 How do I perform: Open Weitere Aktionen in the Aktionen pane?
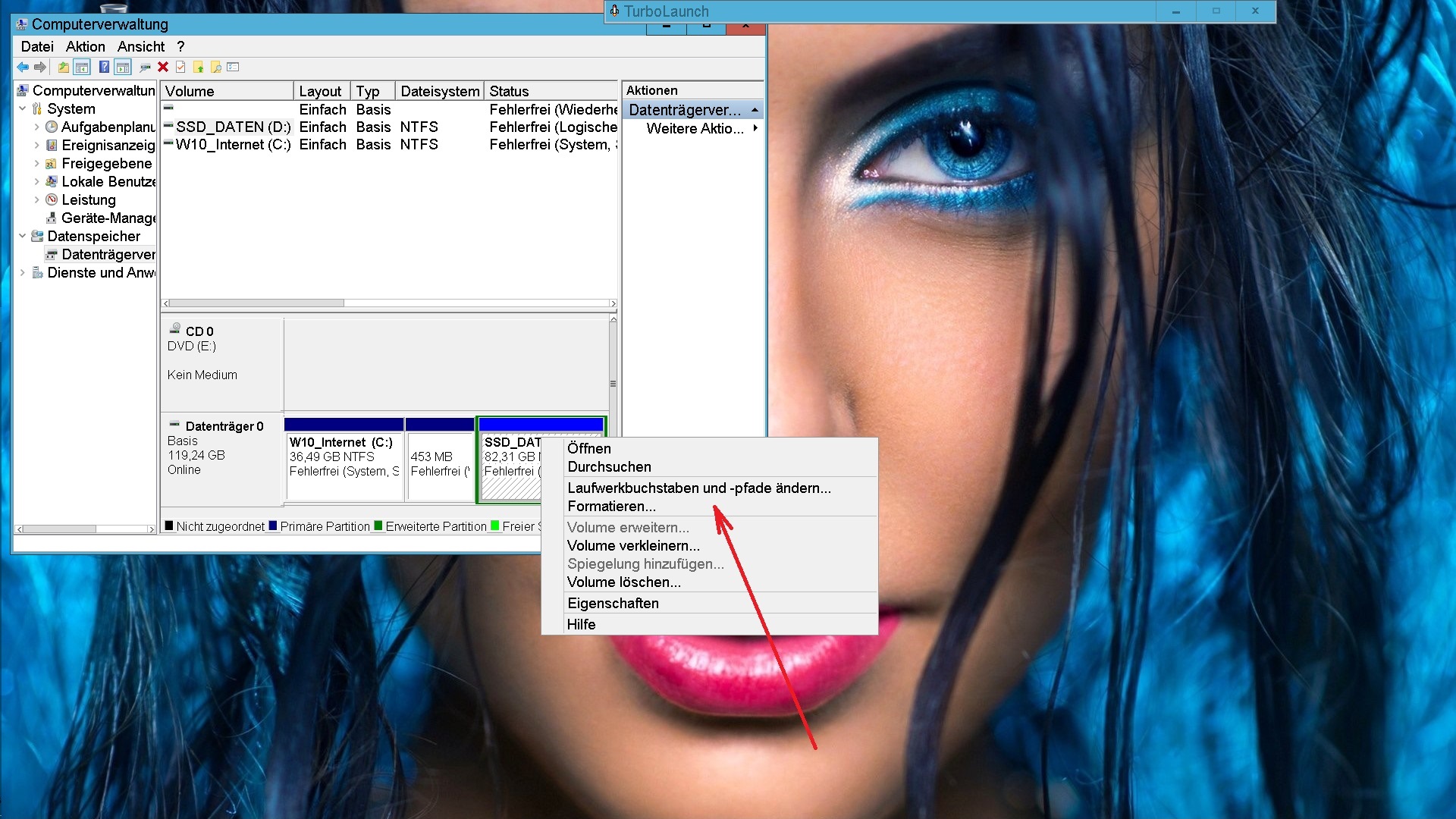tap(693, 129)
